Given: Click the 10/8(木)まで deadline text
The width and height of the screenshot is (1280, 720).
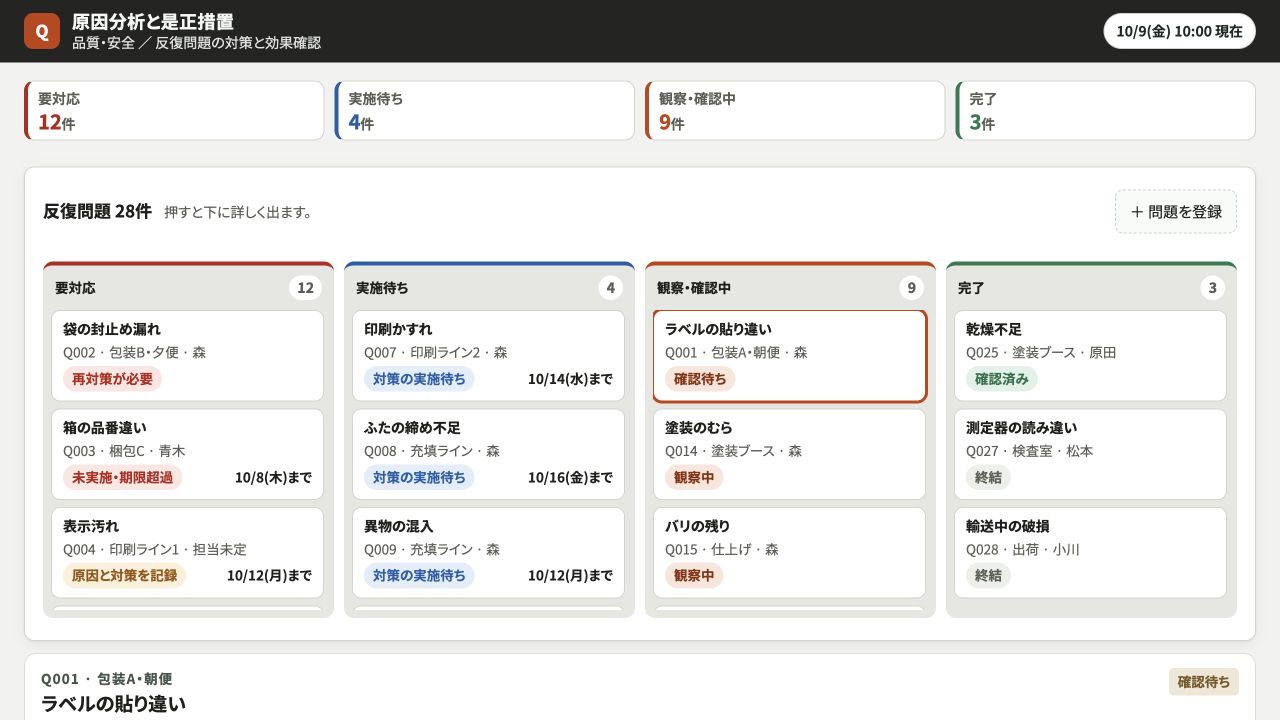Looking at the screenshot, I should [x=273, y=478].
